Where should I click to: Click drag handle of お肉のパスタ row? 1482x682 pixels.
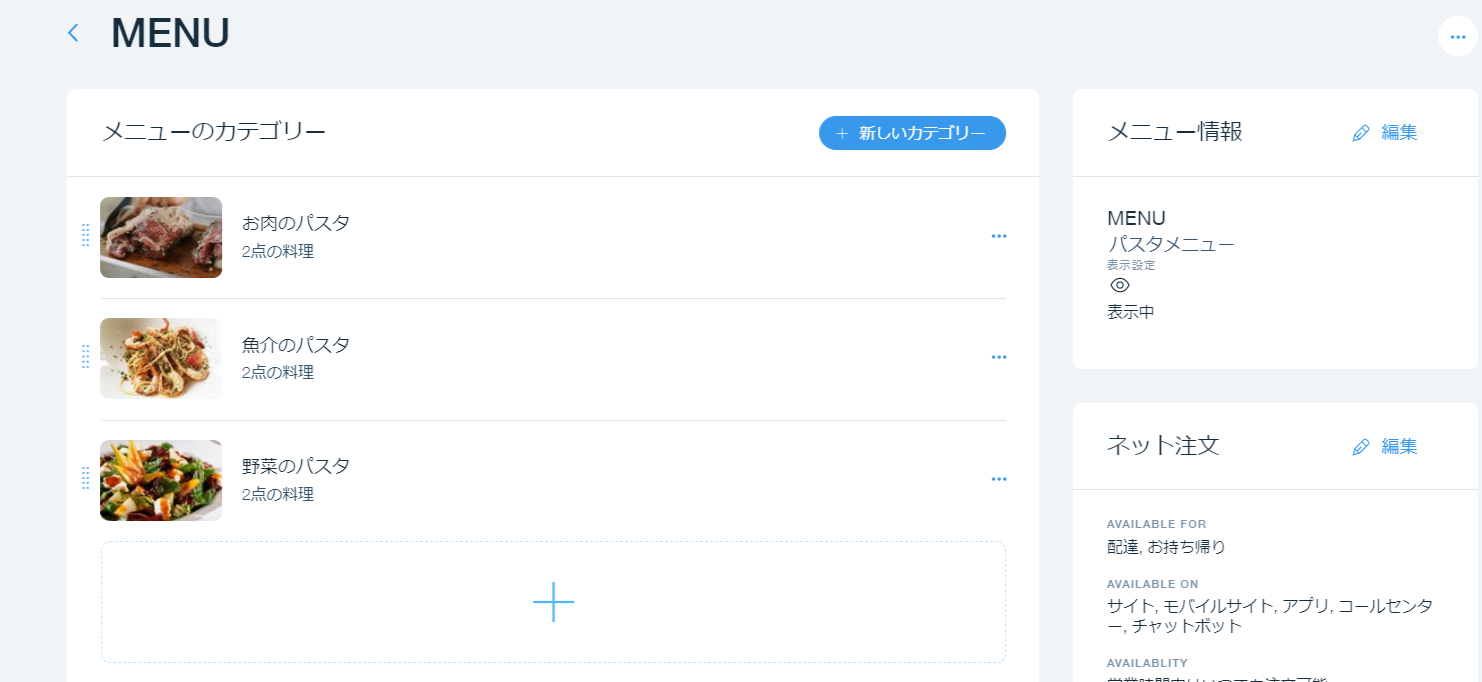click(x=85, y=235)
